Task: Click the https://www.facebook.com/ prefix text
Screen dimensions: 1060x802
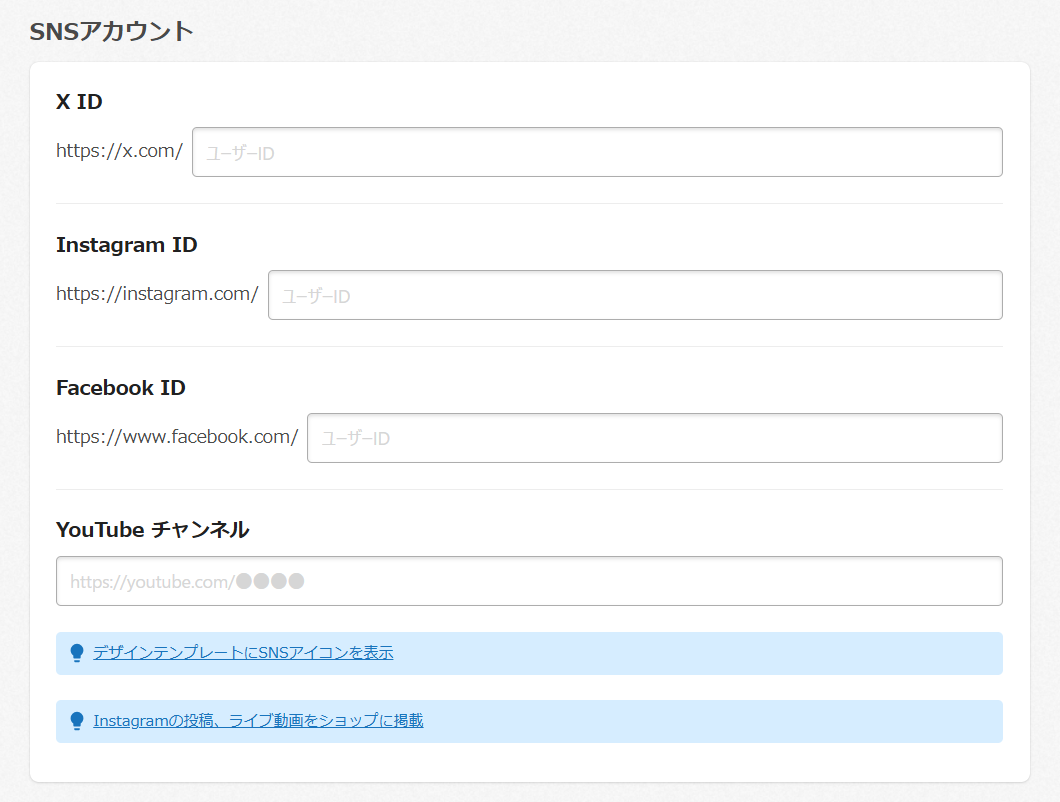Action: click(x=177, y=437)
